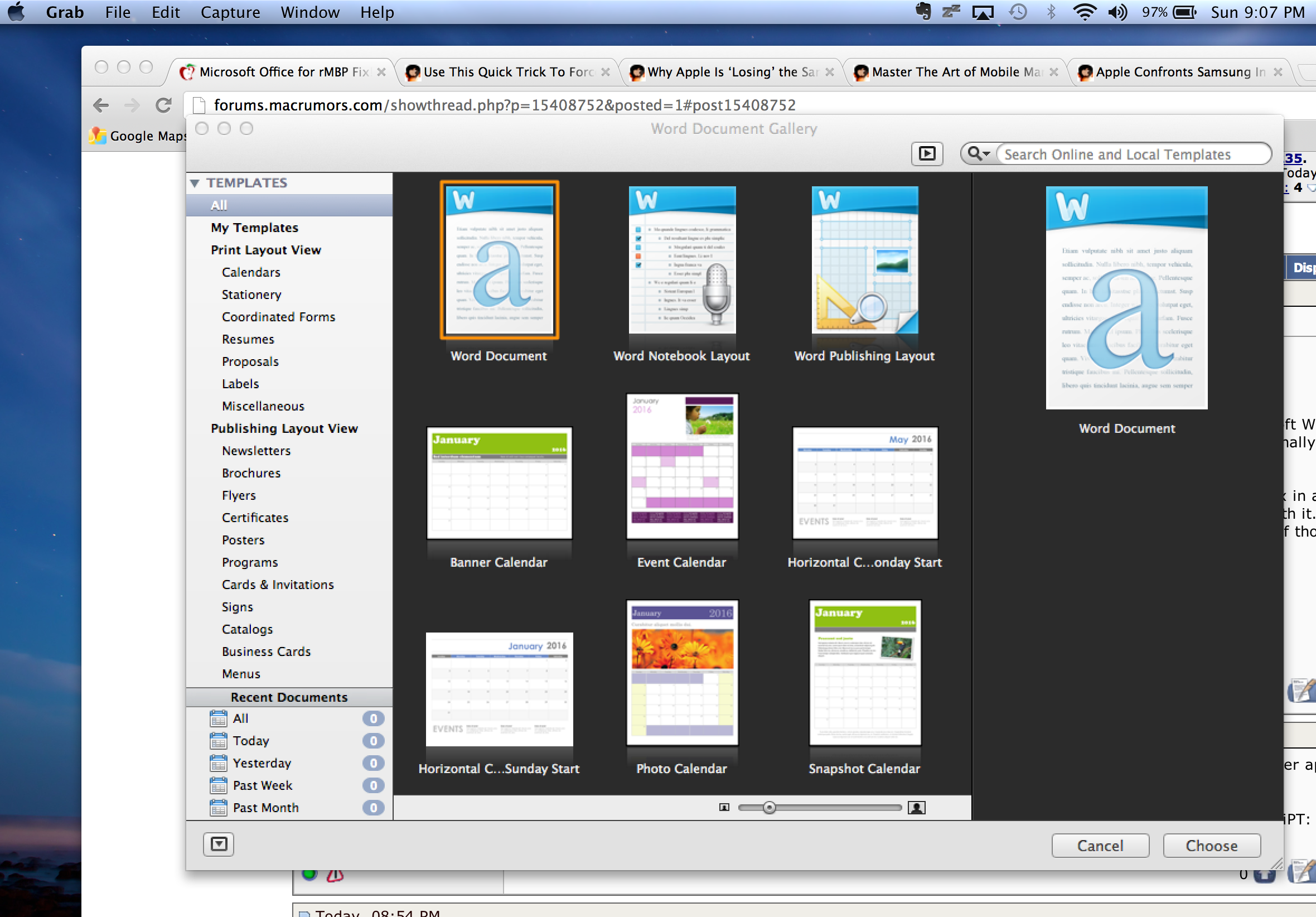Click the Time Machine menu bar icon
This screenshot has height=917, width=1316.
[1018, 12]
